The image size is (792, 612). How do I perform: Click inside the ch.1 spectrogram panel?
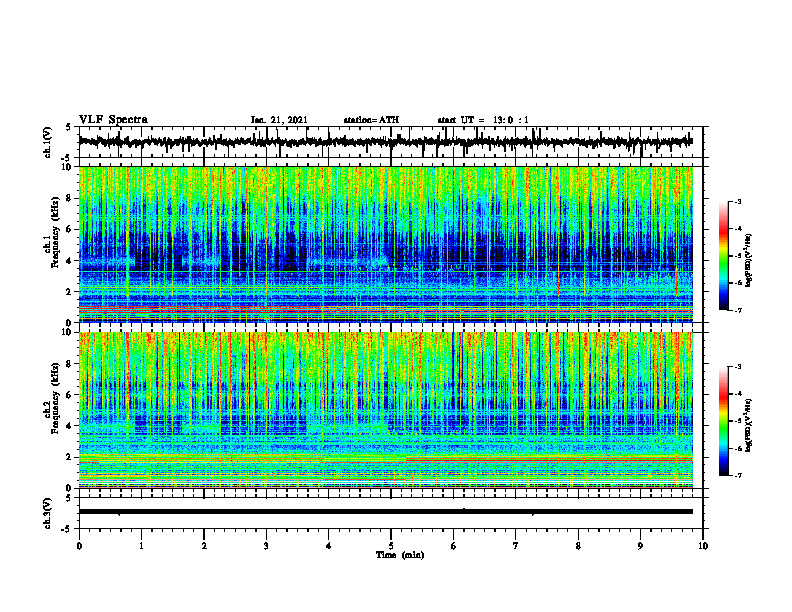[385, 244]
